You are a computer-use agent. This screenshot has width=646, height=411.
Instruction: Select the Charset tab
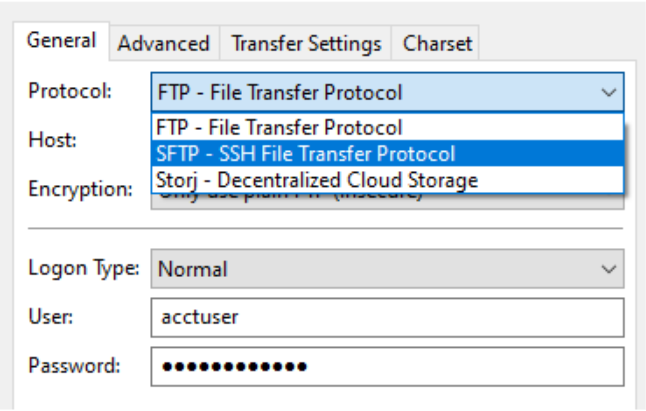click(435, 43)
